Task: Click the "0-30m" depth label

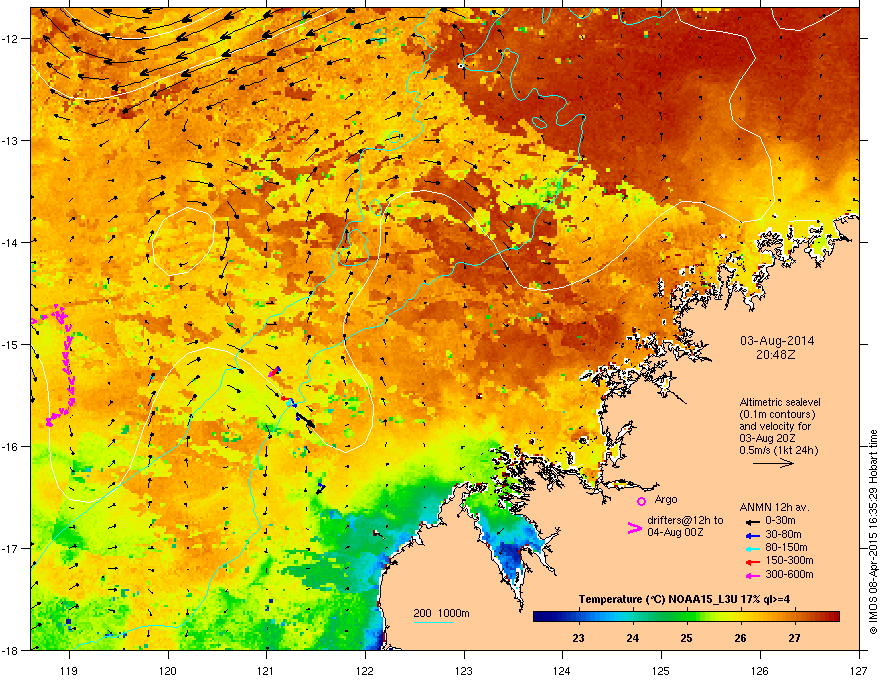Action: click(780, 521)
